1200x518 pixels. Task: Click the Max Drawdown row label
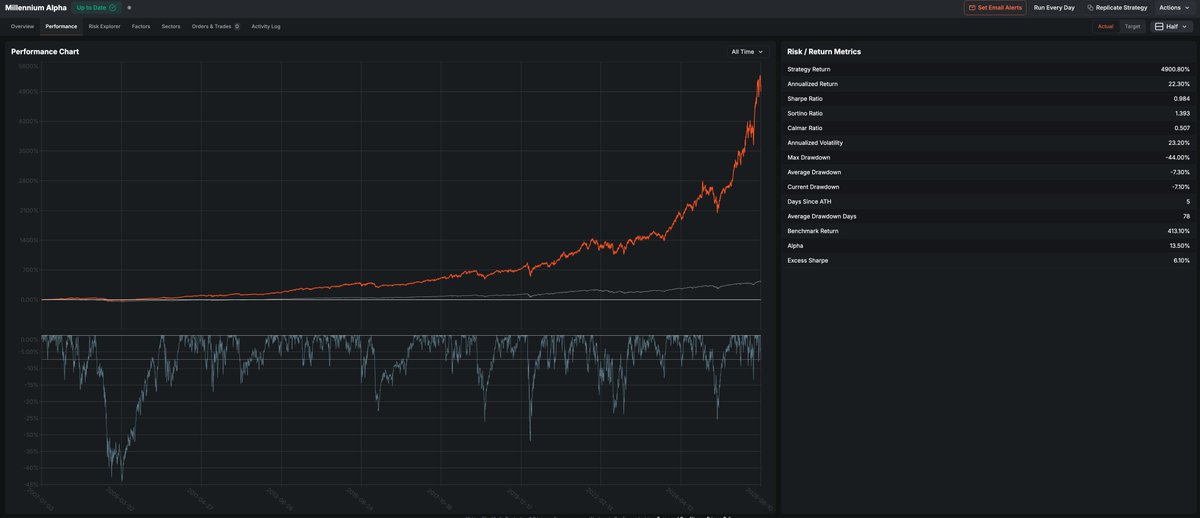(808, 157)
